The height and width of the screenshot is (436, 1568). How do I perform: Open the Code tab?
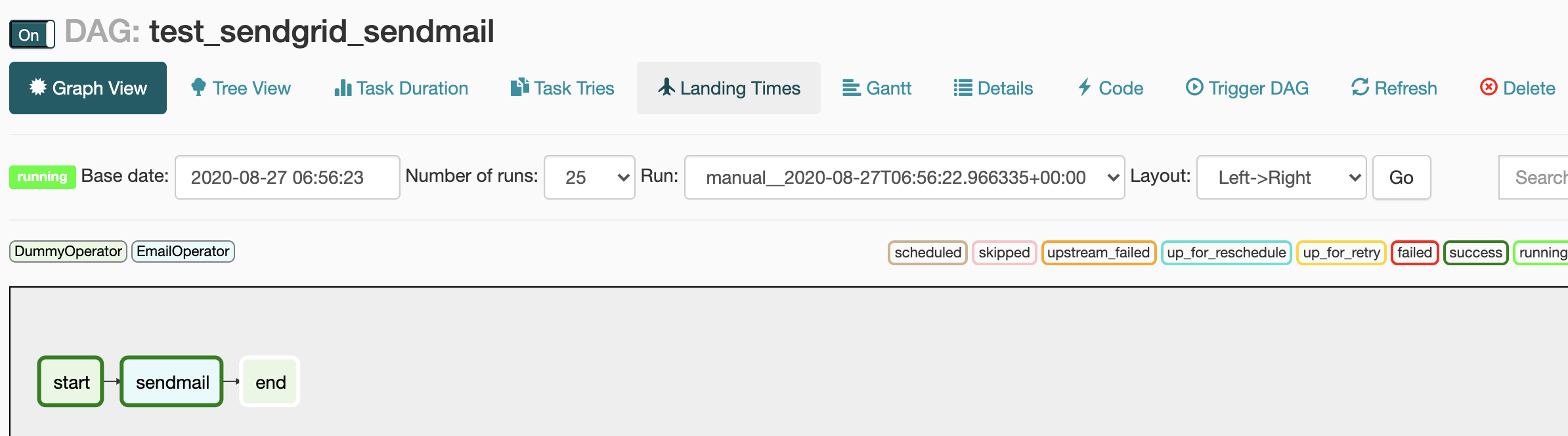coord(1110,87)
